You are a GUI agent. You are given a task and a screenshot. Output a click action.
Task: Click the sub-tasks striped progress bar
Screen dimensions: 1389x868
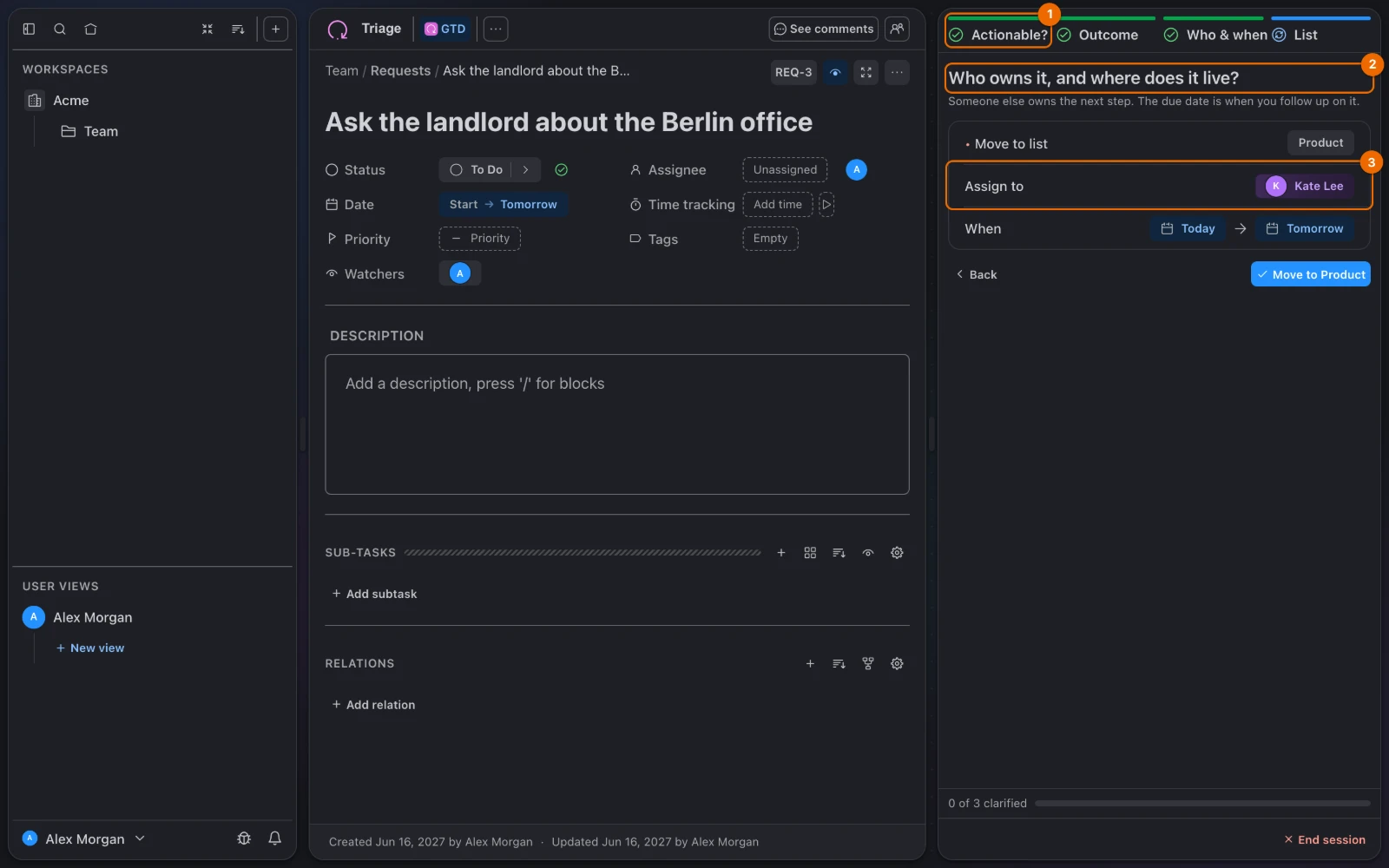[583, 553]
